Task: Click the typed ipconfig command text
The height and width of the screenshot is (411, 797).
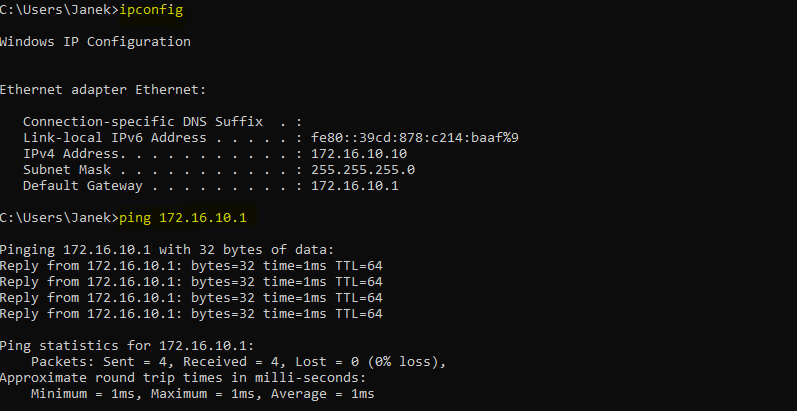Action: [x=151, y=10]
